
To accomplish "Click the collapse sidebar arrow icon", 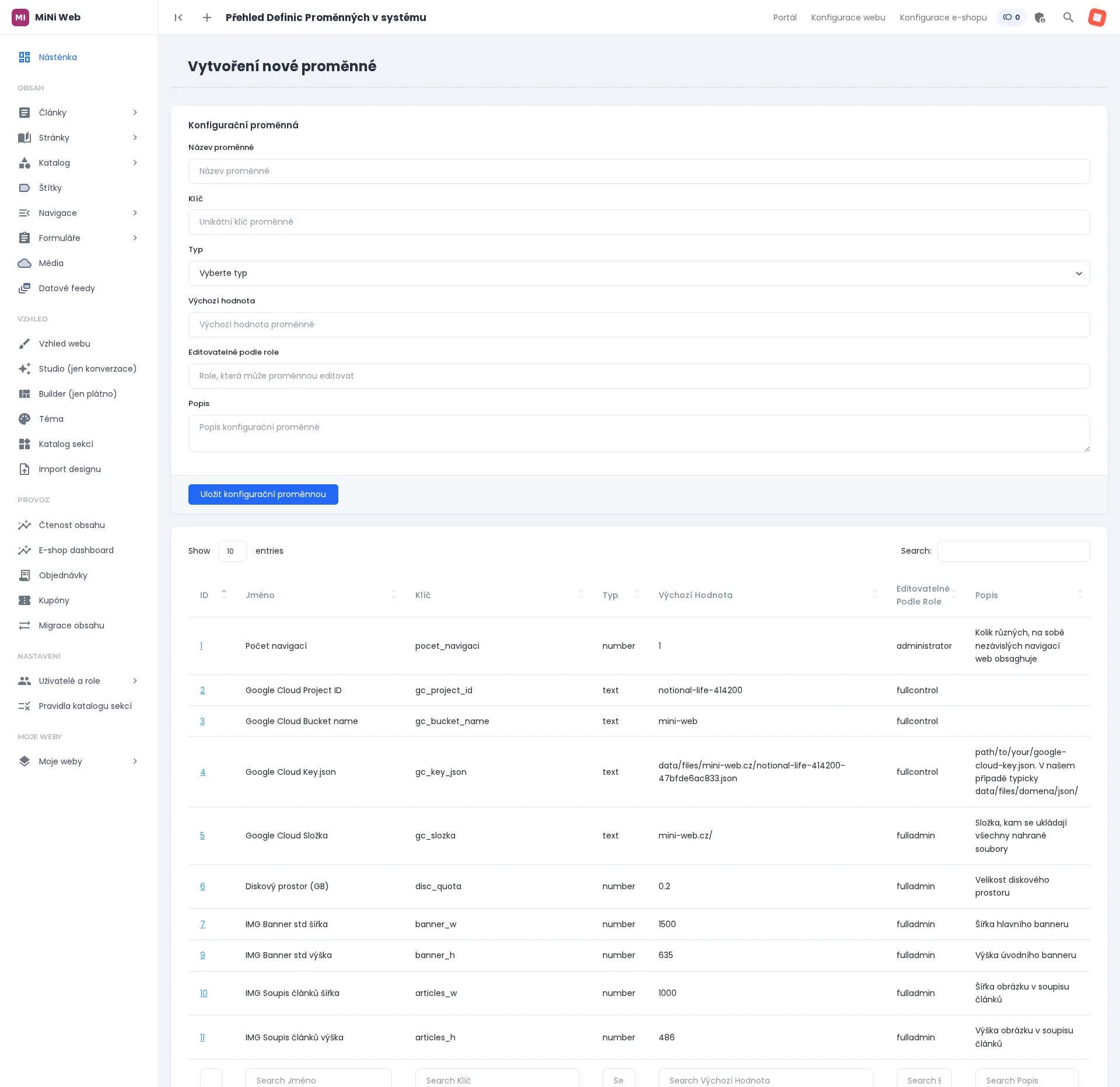I will click(x=178, y=18).
